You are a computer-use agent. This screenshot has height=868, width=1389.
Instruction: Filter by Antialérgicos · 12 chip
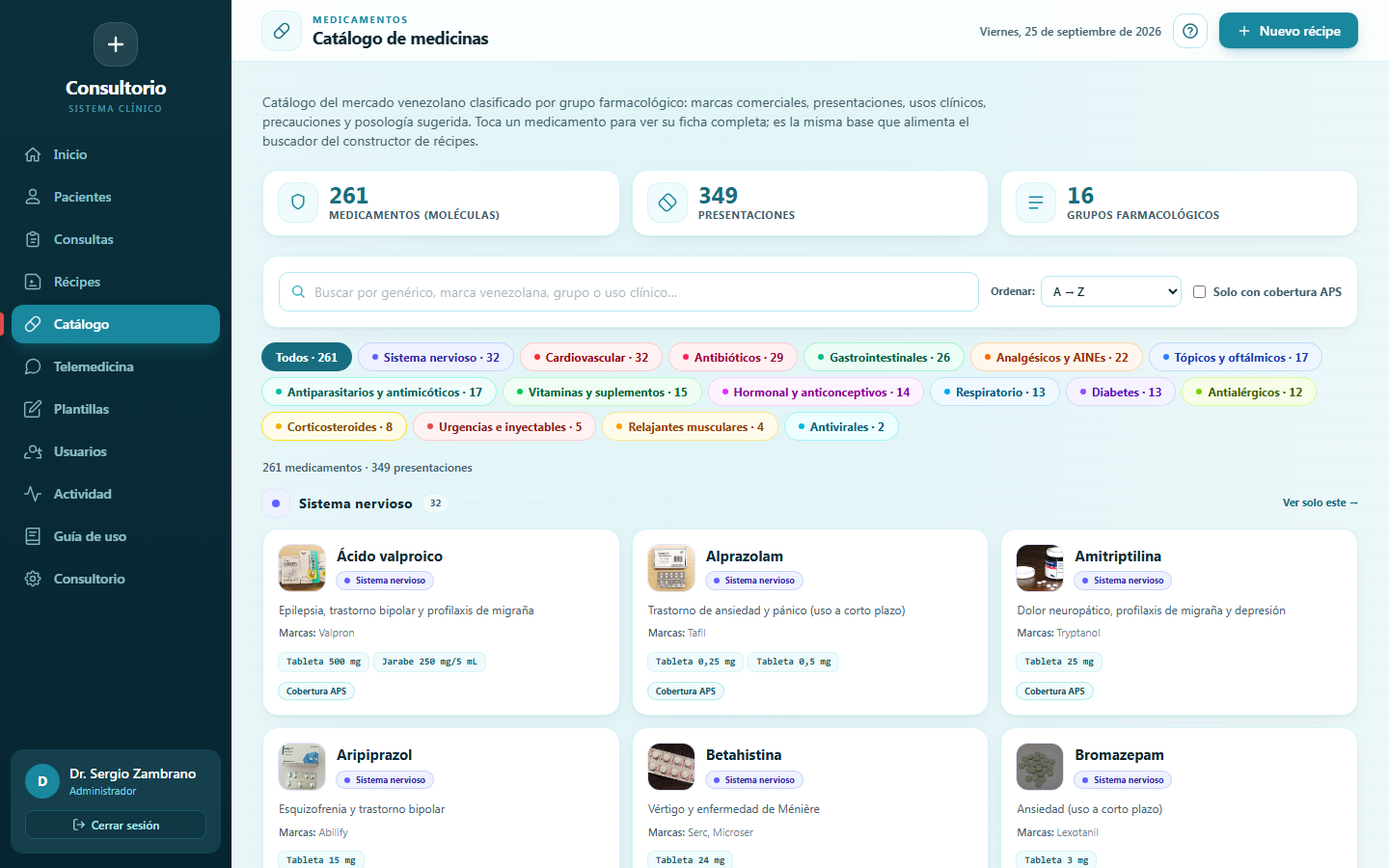pyautogui.click(x=1249, y=392)
